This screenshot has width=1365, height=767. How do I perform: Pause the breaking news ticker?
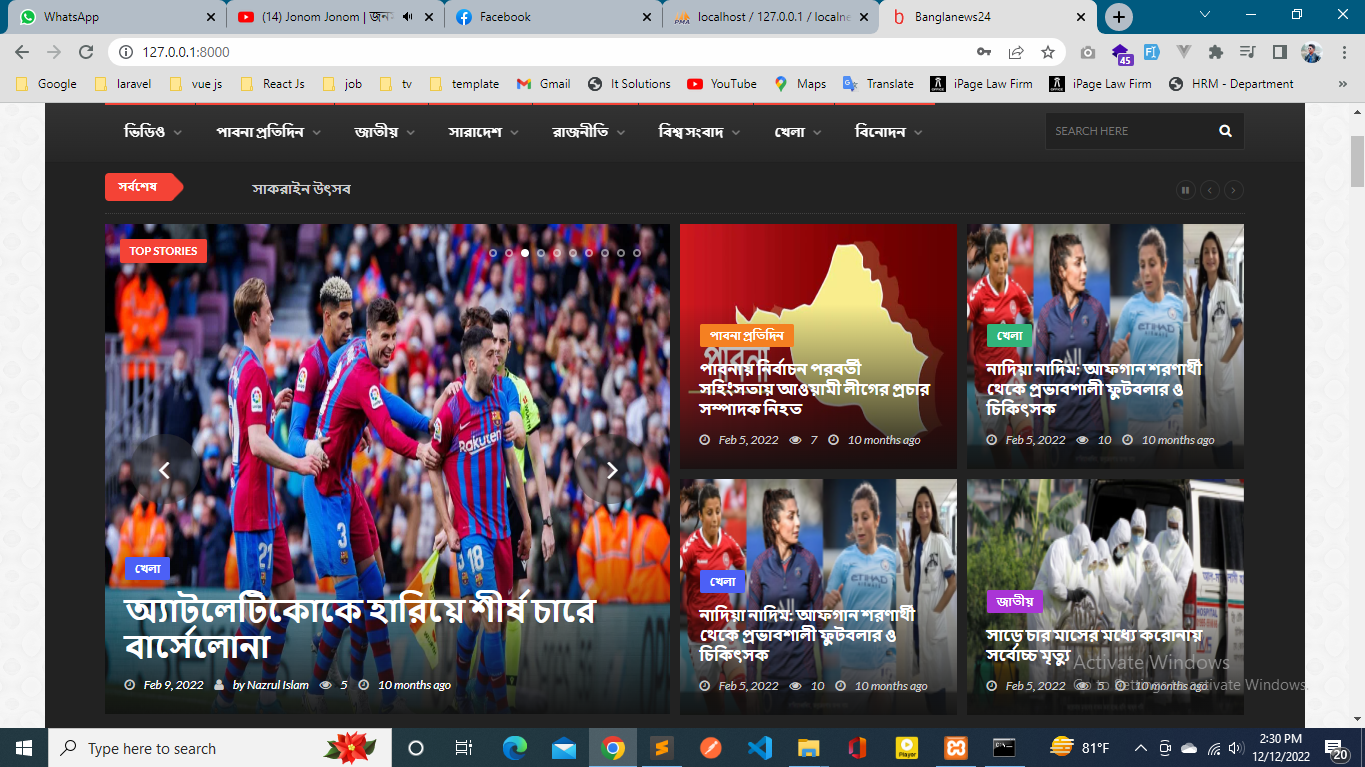(1186, 190)
